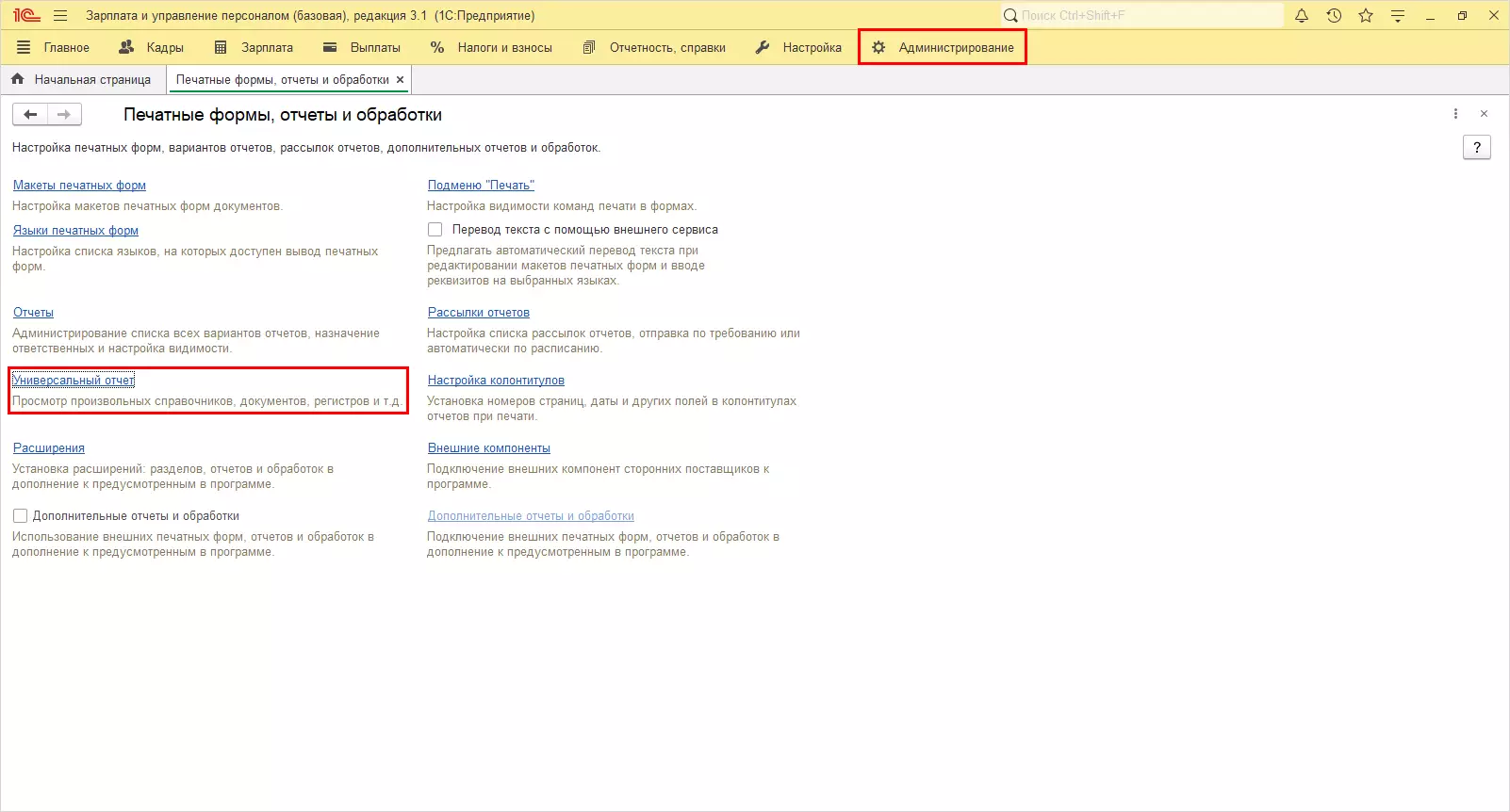
Task: Click the gear icon beside Администрирование
Action: pos(878,47)
